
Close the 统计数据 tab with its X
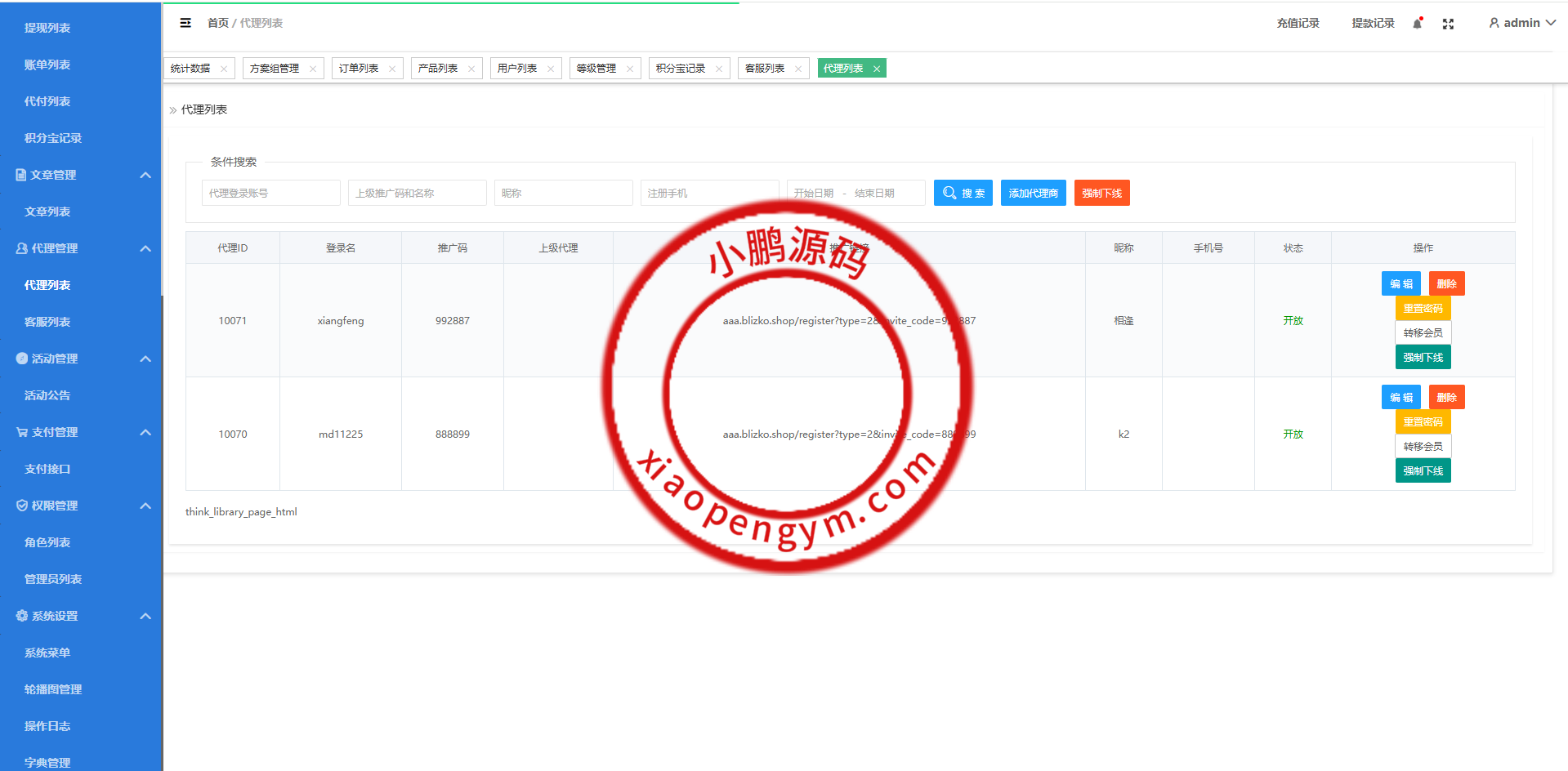point(224,69)
